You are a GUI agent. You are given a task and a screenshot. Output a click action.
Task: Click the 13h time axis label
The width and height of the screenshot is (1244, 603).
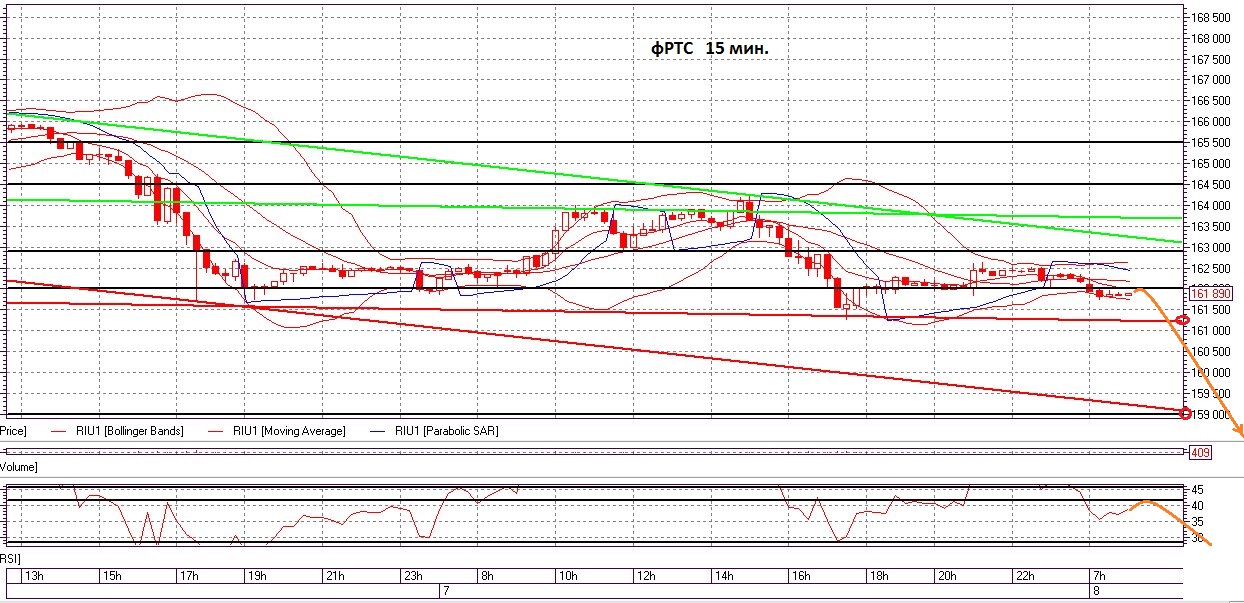35,576
